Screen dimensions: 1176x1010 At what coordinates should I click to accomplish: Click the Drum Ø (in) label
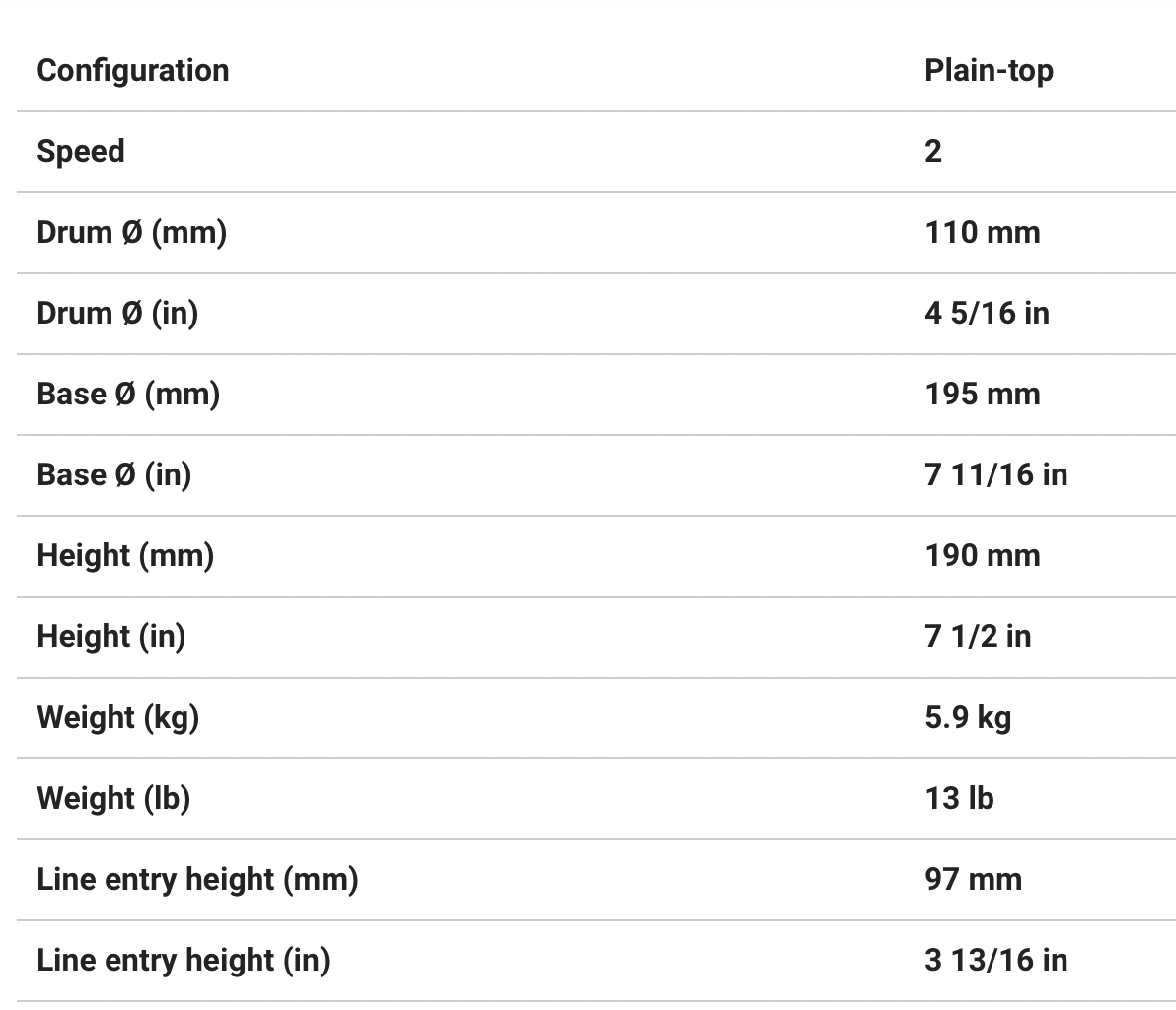pos(117,314)
